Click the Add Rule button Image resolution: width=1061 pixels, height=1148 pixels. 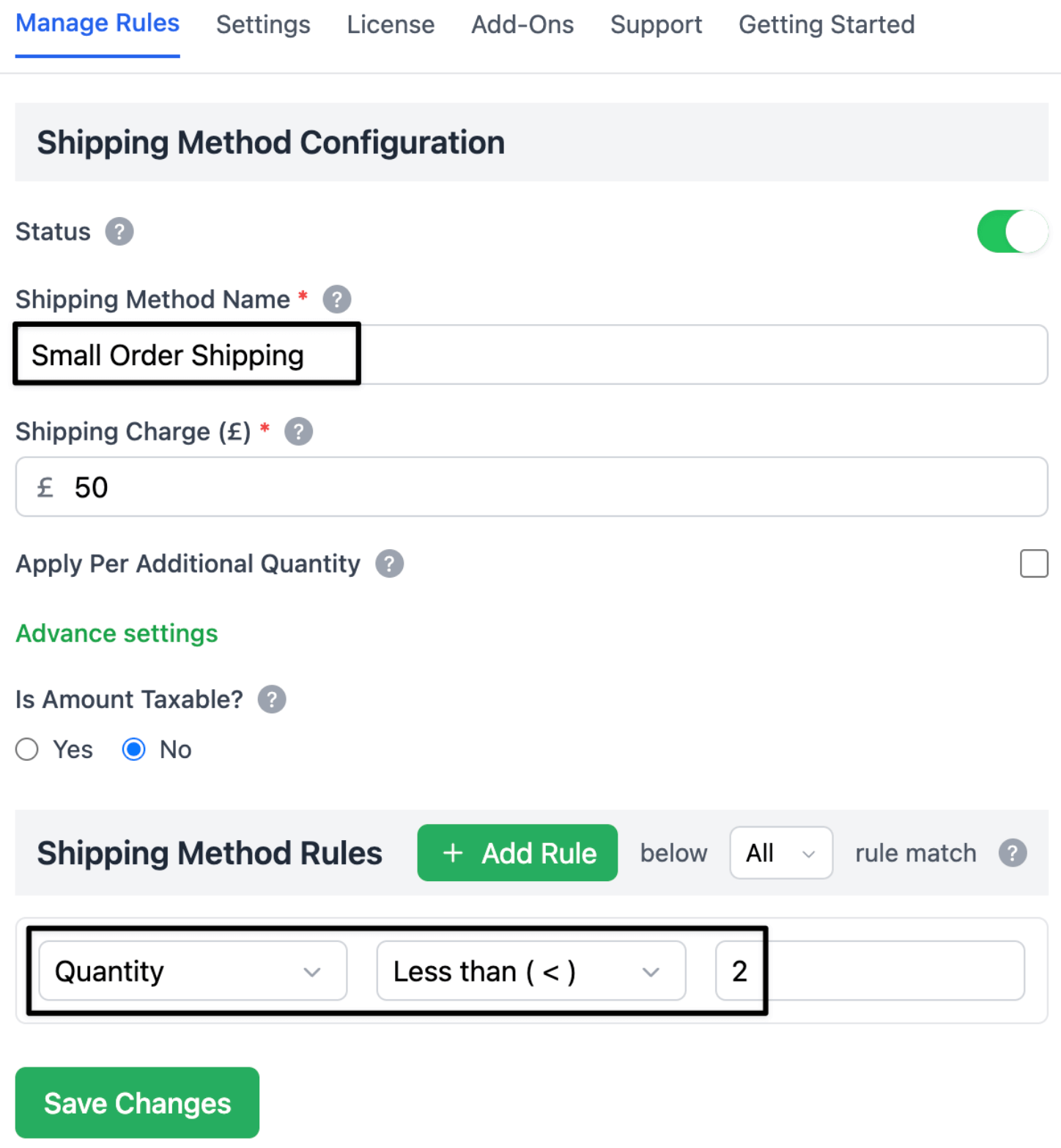point(517,853)
